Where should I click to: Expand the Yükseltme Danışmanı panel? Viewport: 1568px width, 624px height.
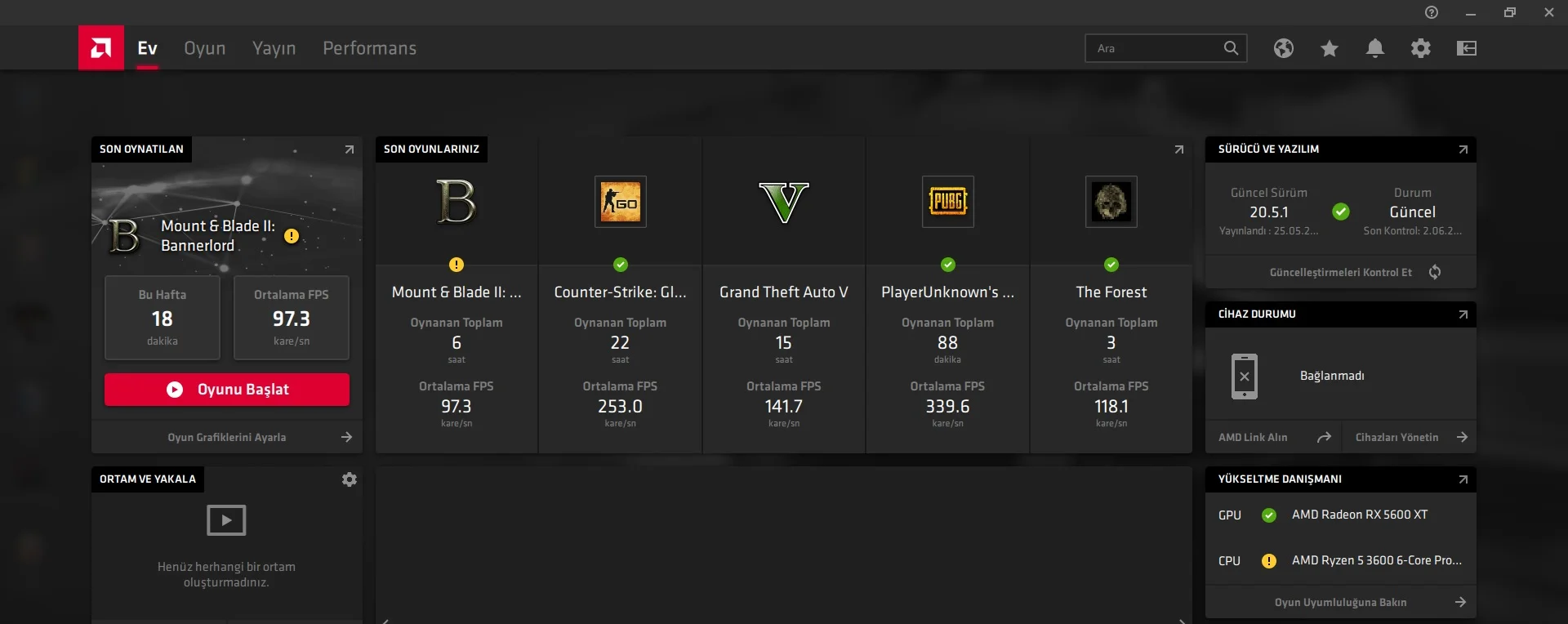pos(1463,479)
